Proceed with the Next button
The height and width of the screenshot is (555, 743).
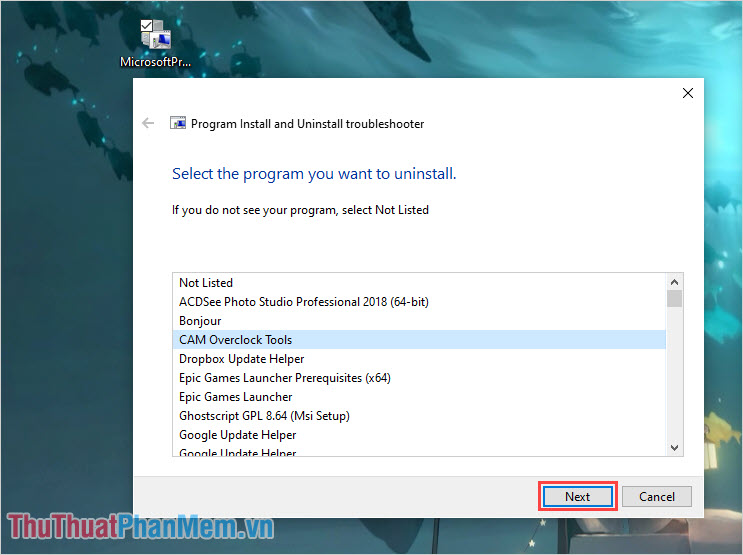tap(577, 496)
